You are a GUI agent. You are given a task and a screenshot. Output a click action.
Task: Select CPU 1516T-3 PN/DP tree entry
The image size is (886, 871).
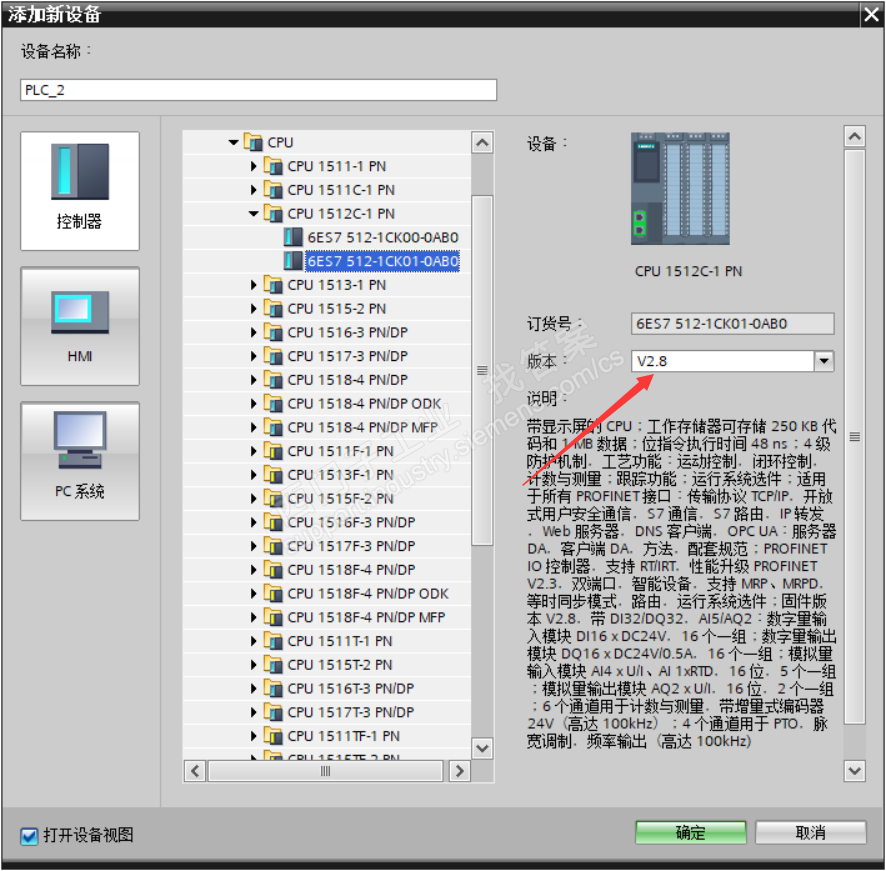click(350, 688)
